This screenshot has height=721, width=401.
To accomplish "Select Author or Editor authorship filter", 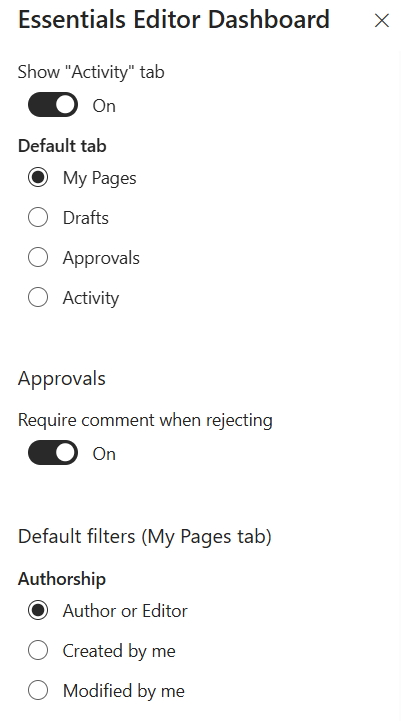I will [38, 611].
